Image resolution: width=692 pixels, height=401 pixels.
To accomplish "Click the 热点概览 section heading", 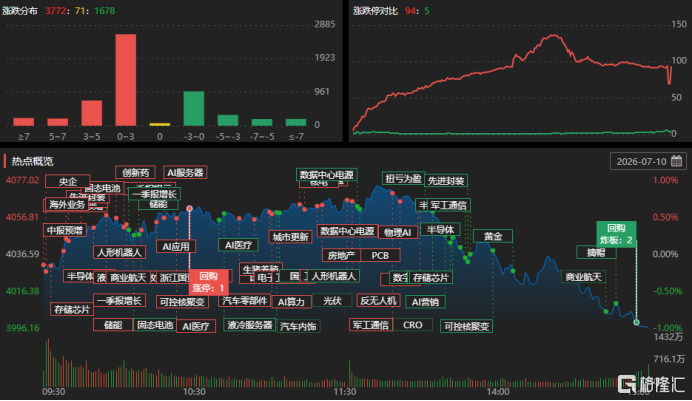I will (x=32, y=161).
